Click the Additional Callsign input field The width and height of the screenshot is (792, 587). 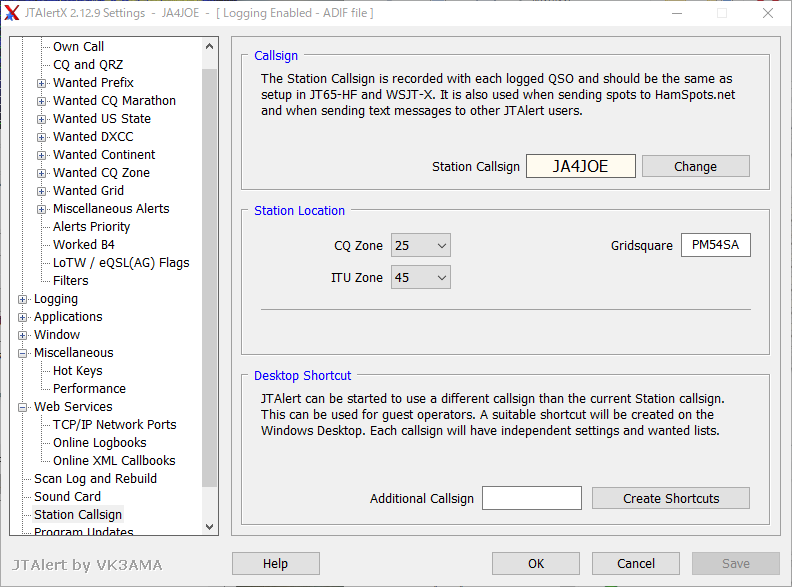pyautogui.click(x=532, y=498)
